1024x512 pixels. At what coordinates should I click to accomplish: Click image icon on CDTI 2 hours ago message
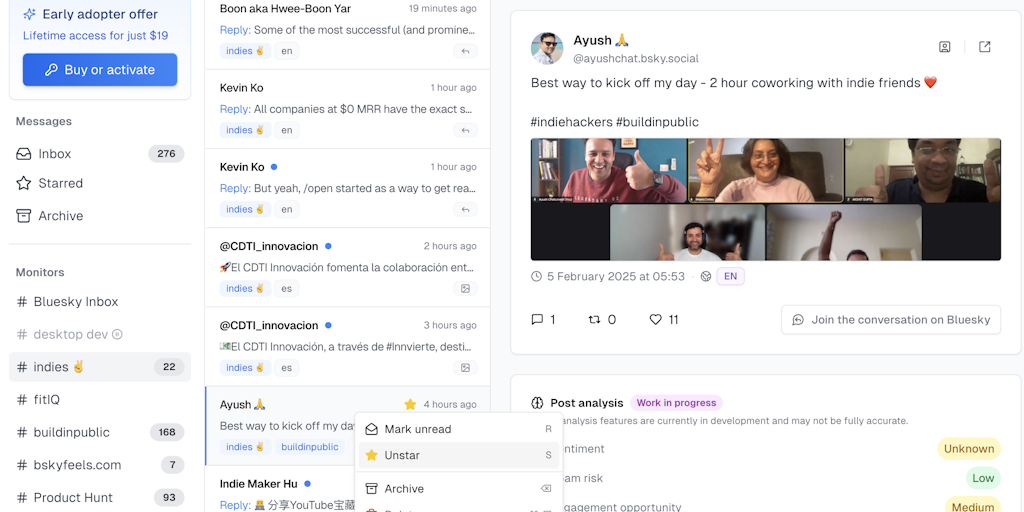[x=466, y=289]
